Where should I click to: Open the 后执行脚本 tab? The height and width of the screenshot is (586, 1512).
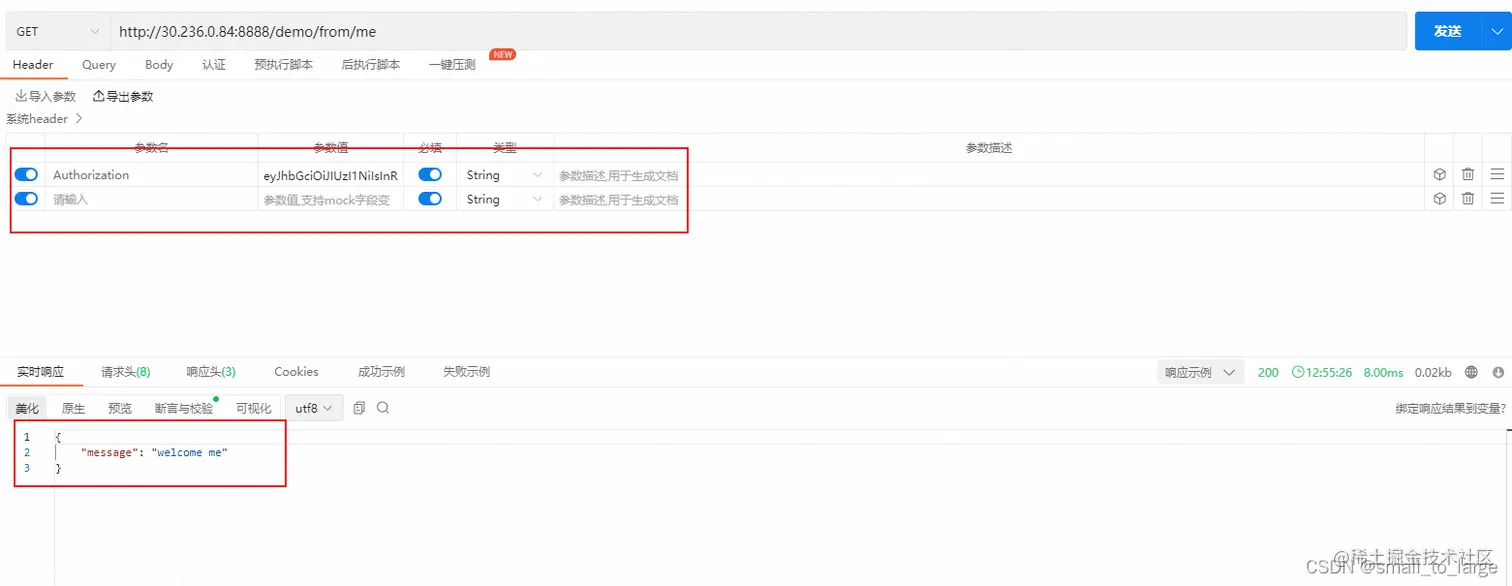[371, 64]
